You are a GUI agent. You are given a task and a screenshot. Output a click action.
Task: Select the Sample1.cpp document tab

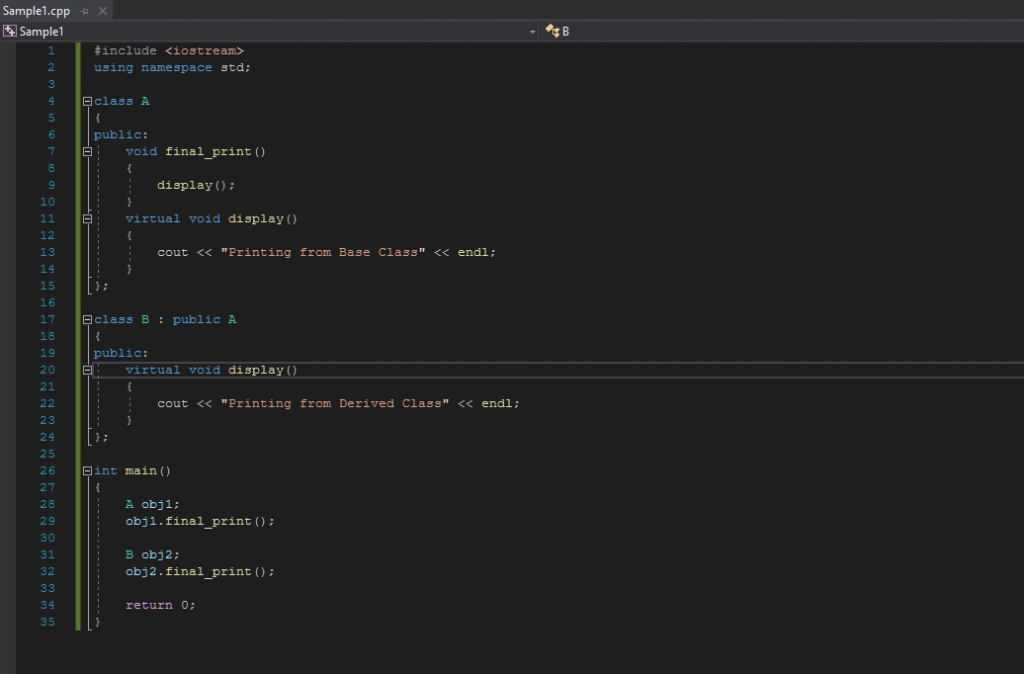[x=36, y=10]
